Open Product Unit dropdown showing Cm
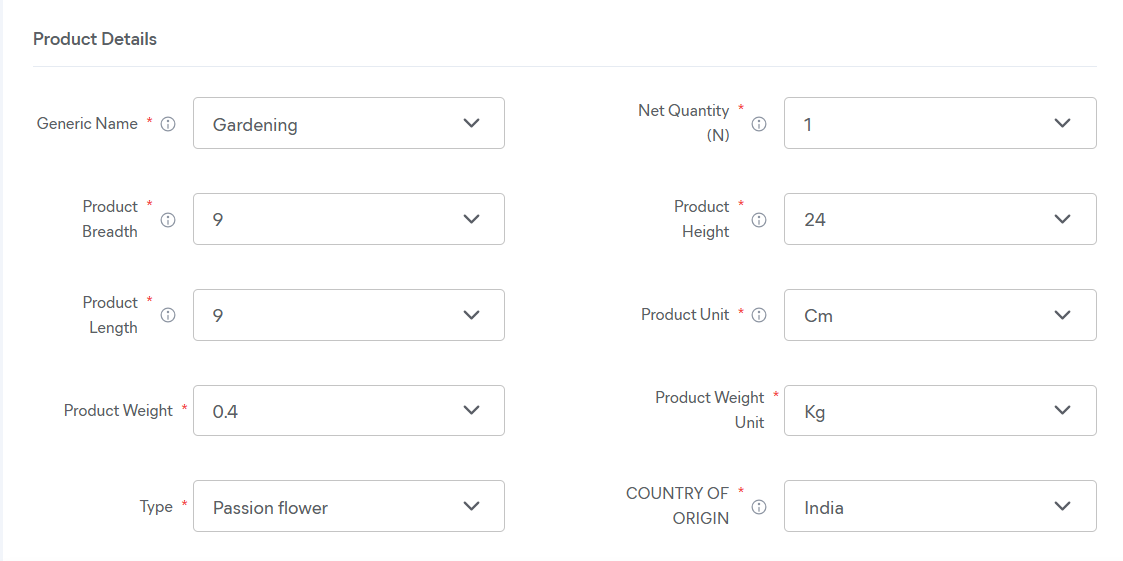1123x561 pixels. click(x=940, y=315)
